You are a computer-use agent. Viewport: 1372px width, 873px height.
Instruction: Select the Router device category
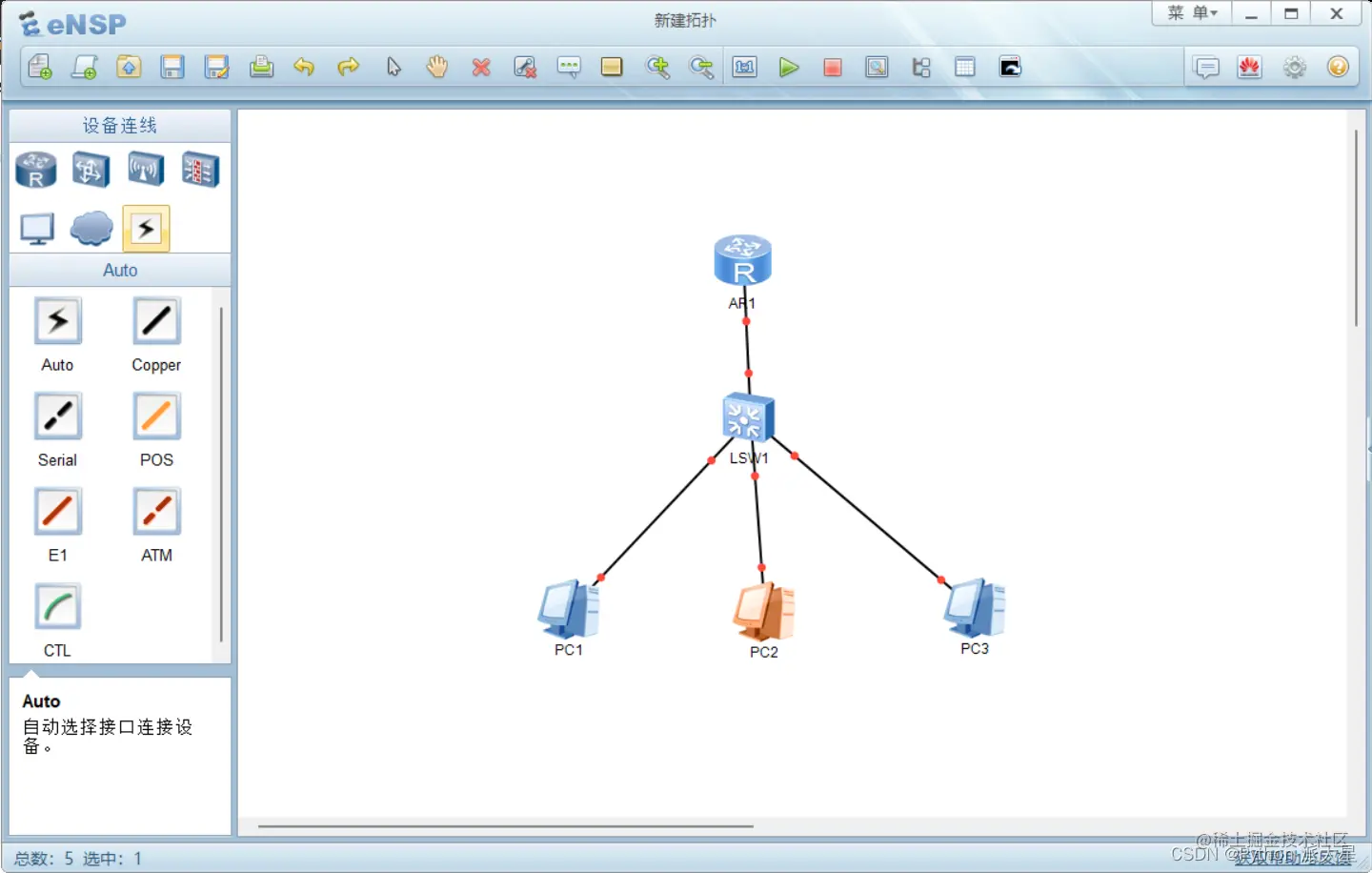point(36,171)
